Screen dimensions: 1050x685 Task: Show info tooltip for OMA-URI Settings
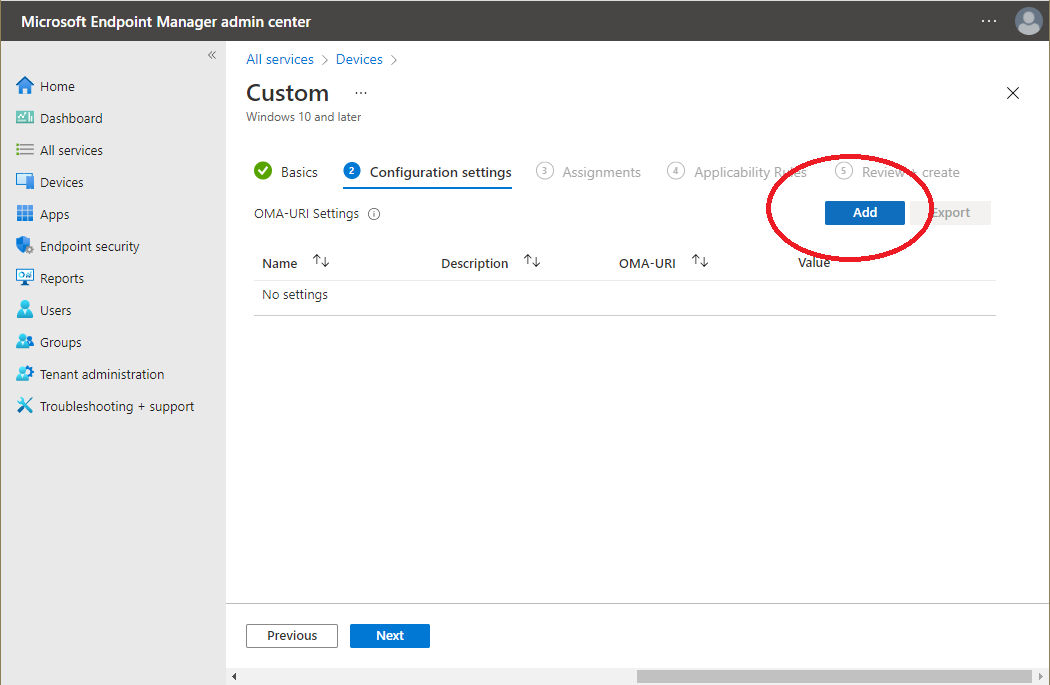pyautogui.click(x=374, y=214)
